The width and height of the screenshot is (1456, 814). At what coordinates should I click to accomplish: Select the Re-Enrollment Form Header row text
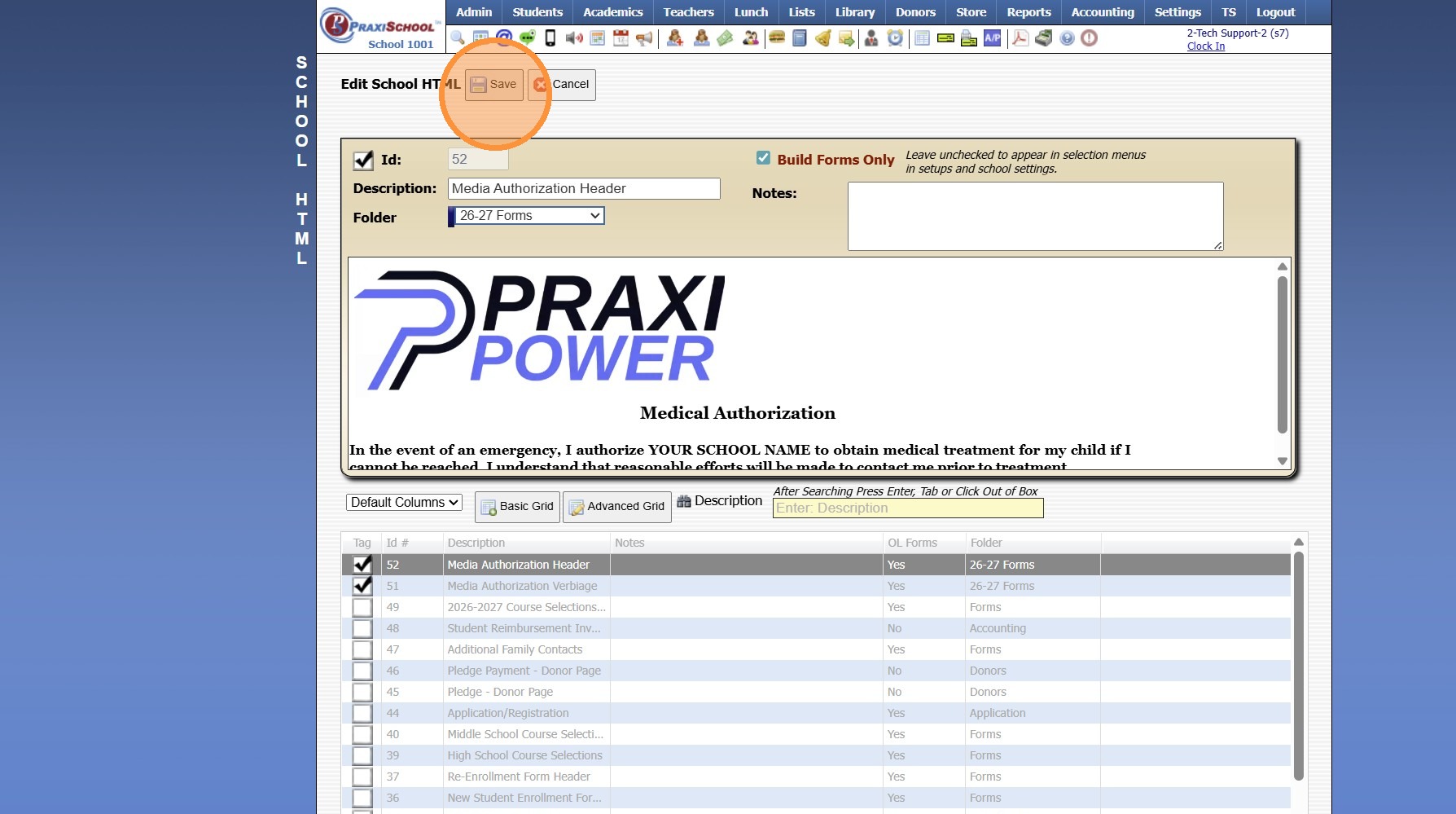click(x=519, y=777)
